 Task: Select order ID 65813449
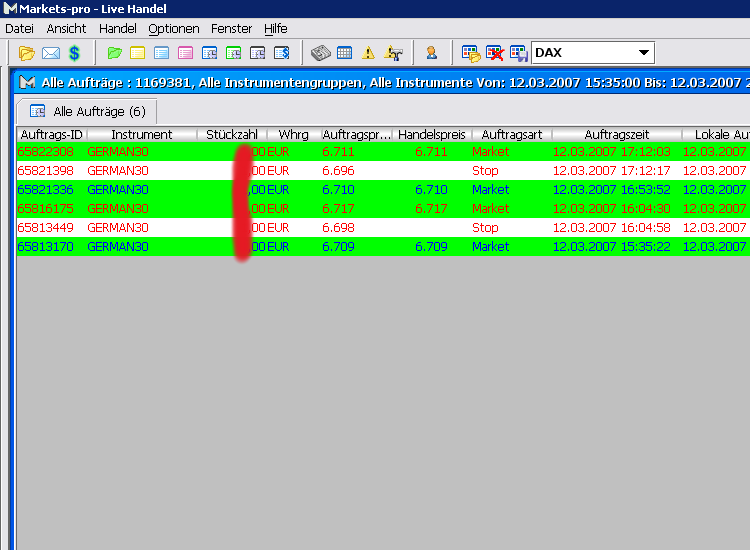point(45,228)
